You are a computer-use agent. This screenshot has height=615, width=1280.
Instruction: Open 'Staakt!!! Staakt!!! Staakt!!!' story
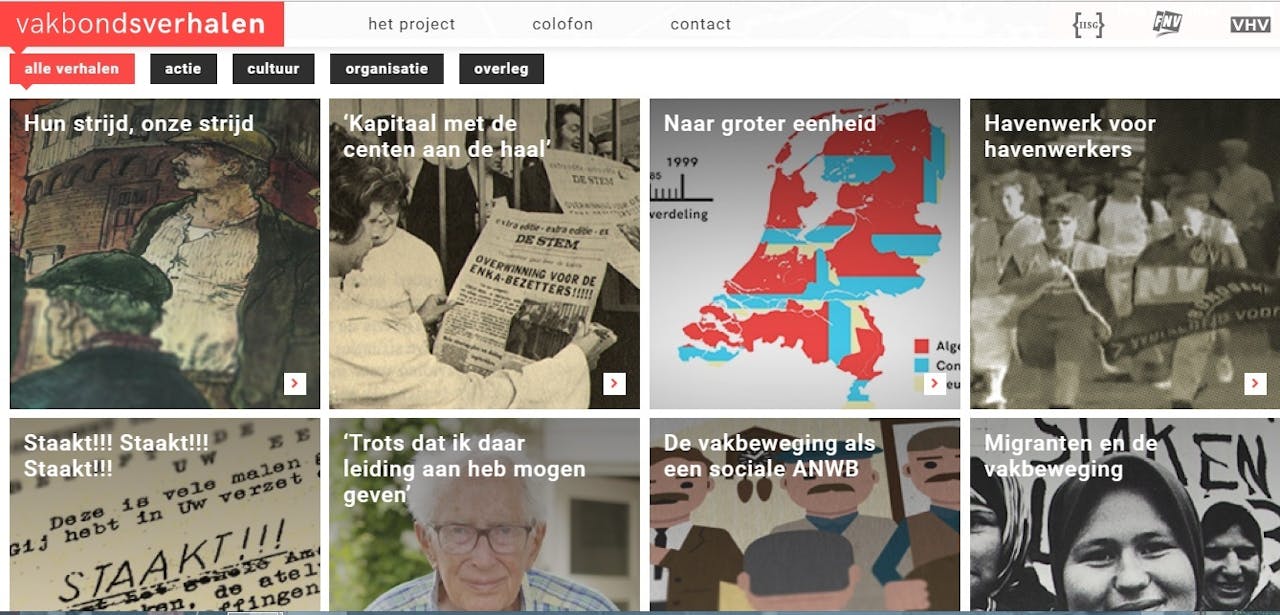click(x=165, y=515)
